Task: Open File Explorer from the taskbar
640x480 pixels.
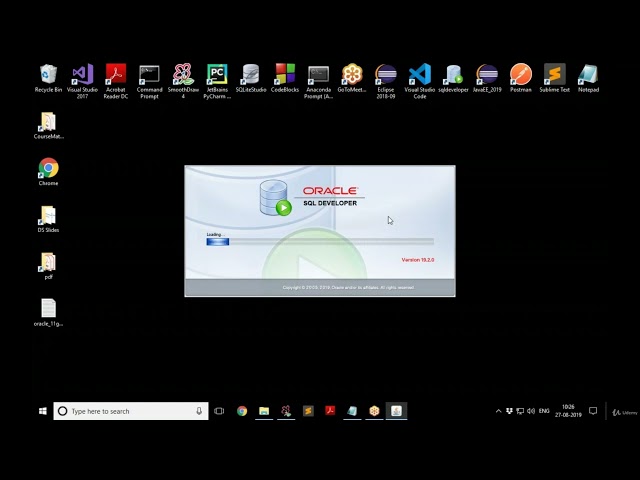Action: (264, 411)
